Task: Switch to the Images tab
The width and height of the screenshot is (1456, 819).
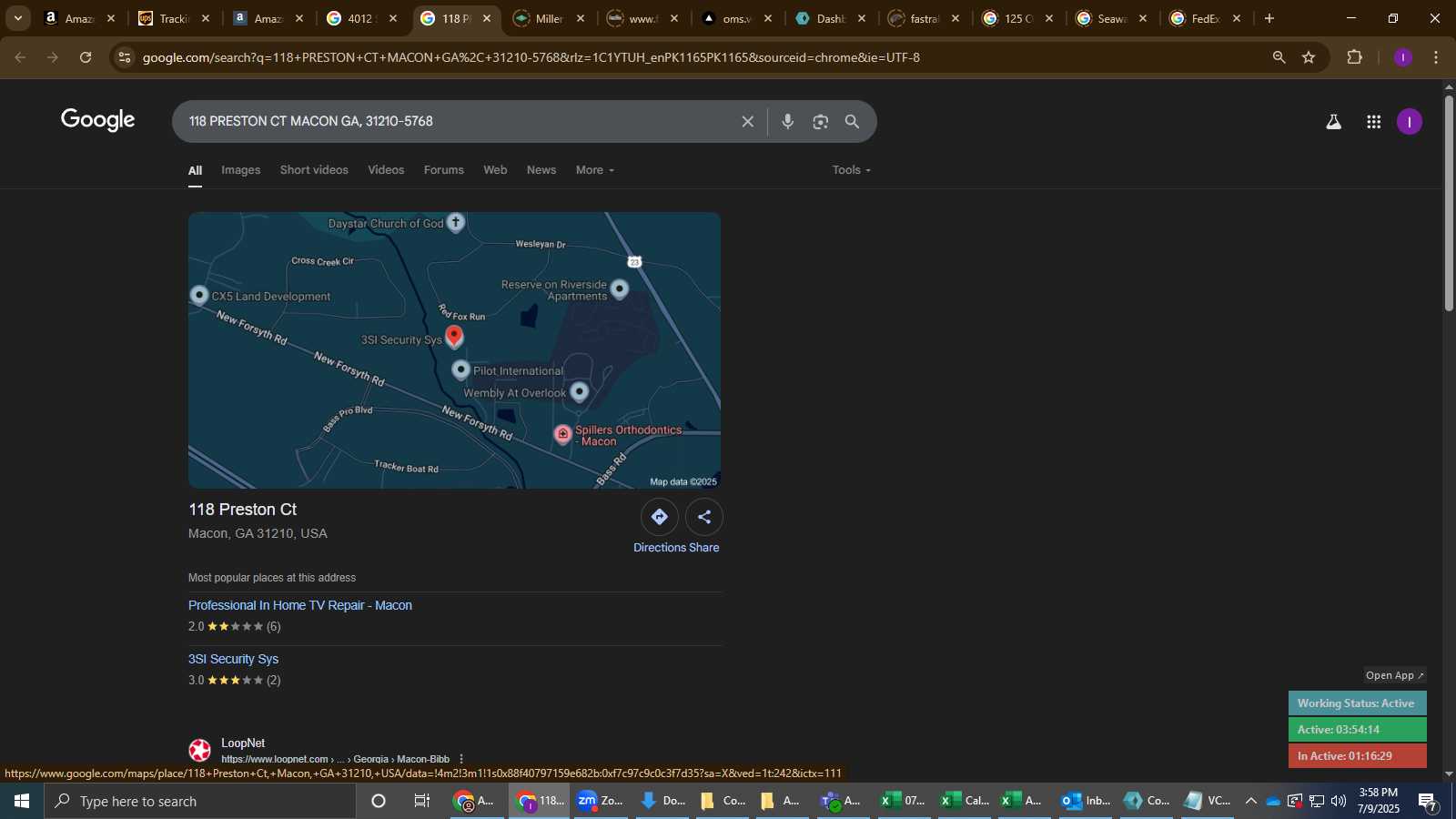Action: pyautogui.click(x=241, y=170)
